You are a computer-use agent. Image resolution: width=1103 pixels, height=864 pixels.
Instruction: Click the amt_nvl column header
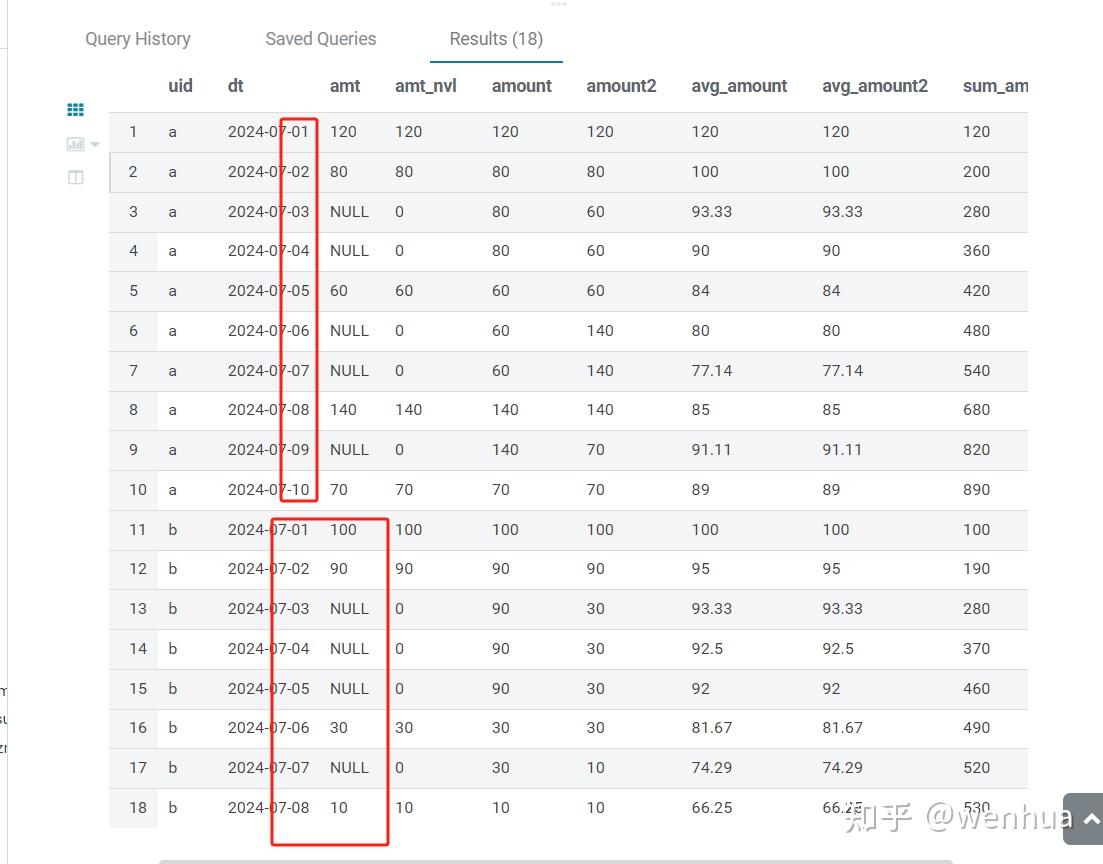pyautogui.click(x=426, y=86)
